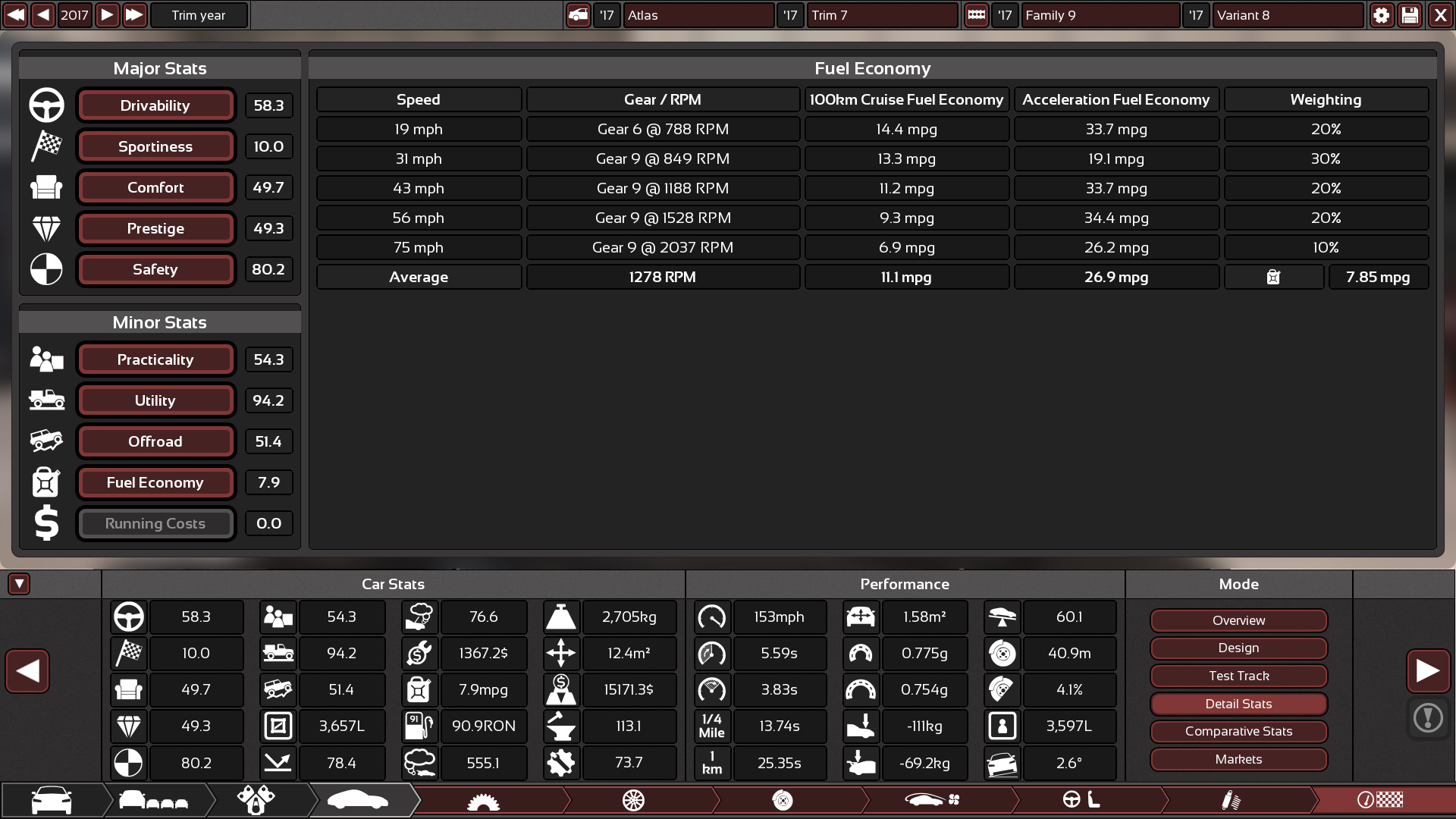Image resolution: width=1456 pixels, height=819 pixels.
Task: Open the brakes tab with the disc icon
Action: point(783,801)
